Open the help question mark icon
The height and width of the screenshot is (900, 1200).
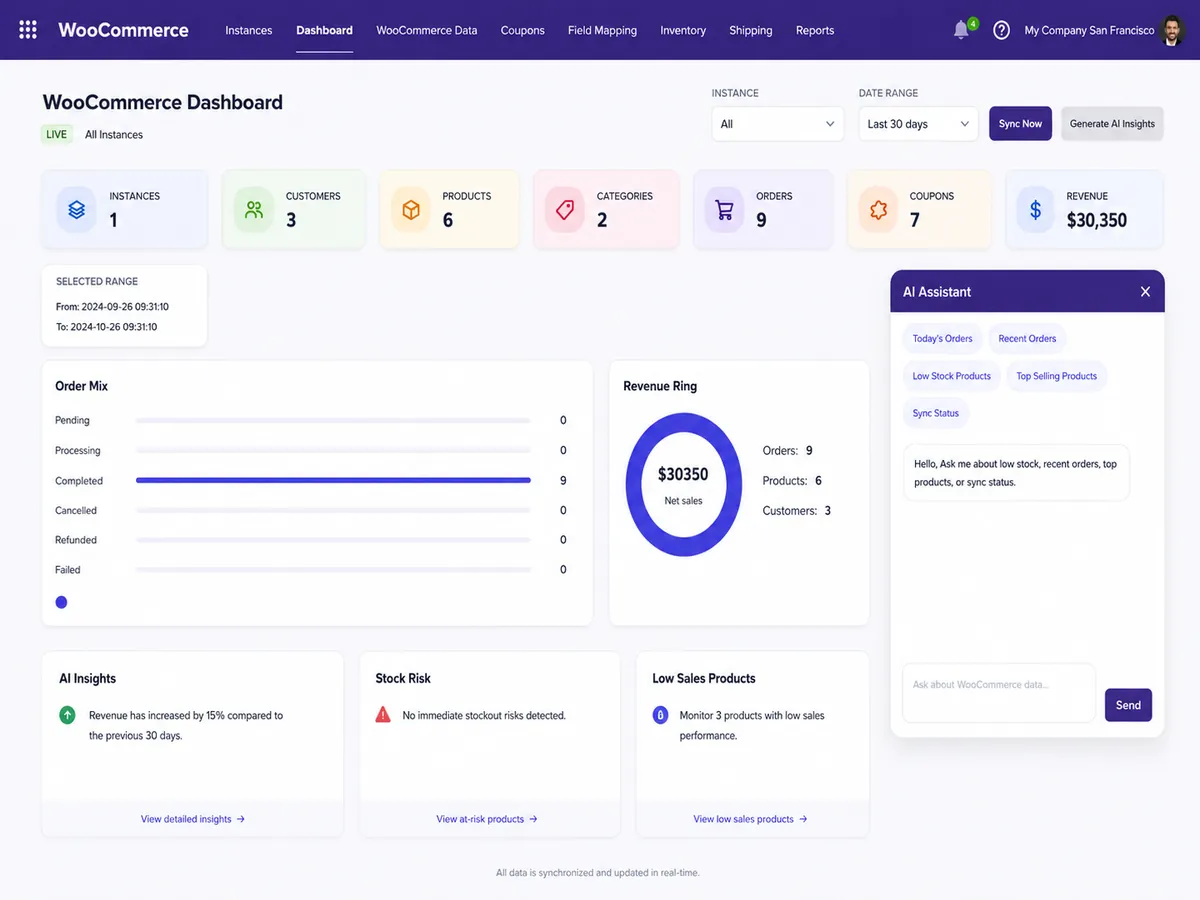click(x=1001, y=30)
